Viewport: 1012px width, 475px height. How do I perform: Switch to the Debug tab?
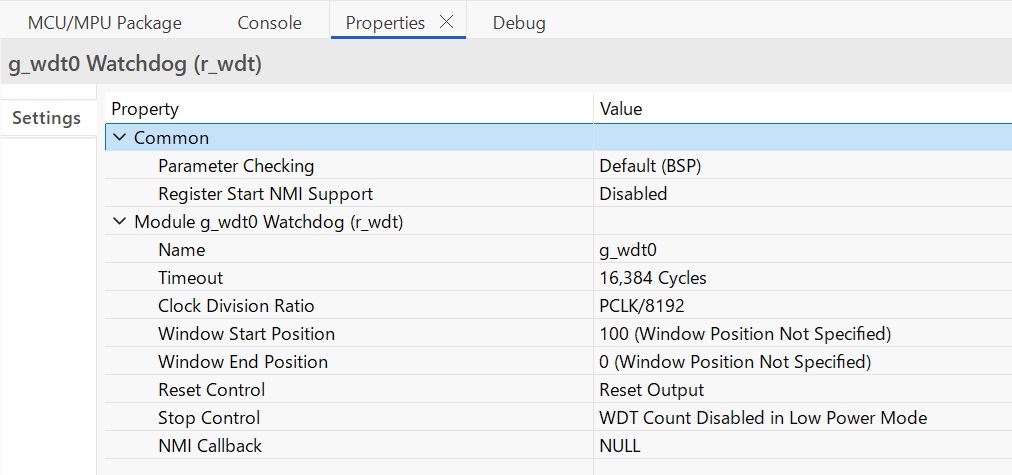click(x=519, y=23)
